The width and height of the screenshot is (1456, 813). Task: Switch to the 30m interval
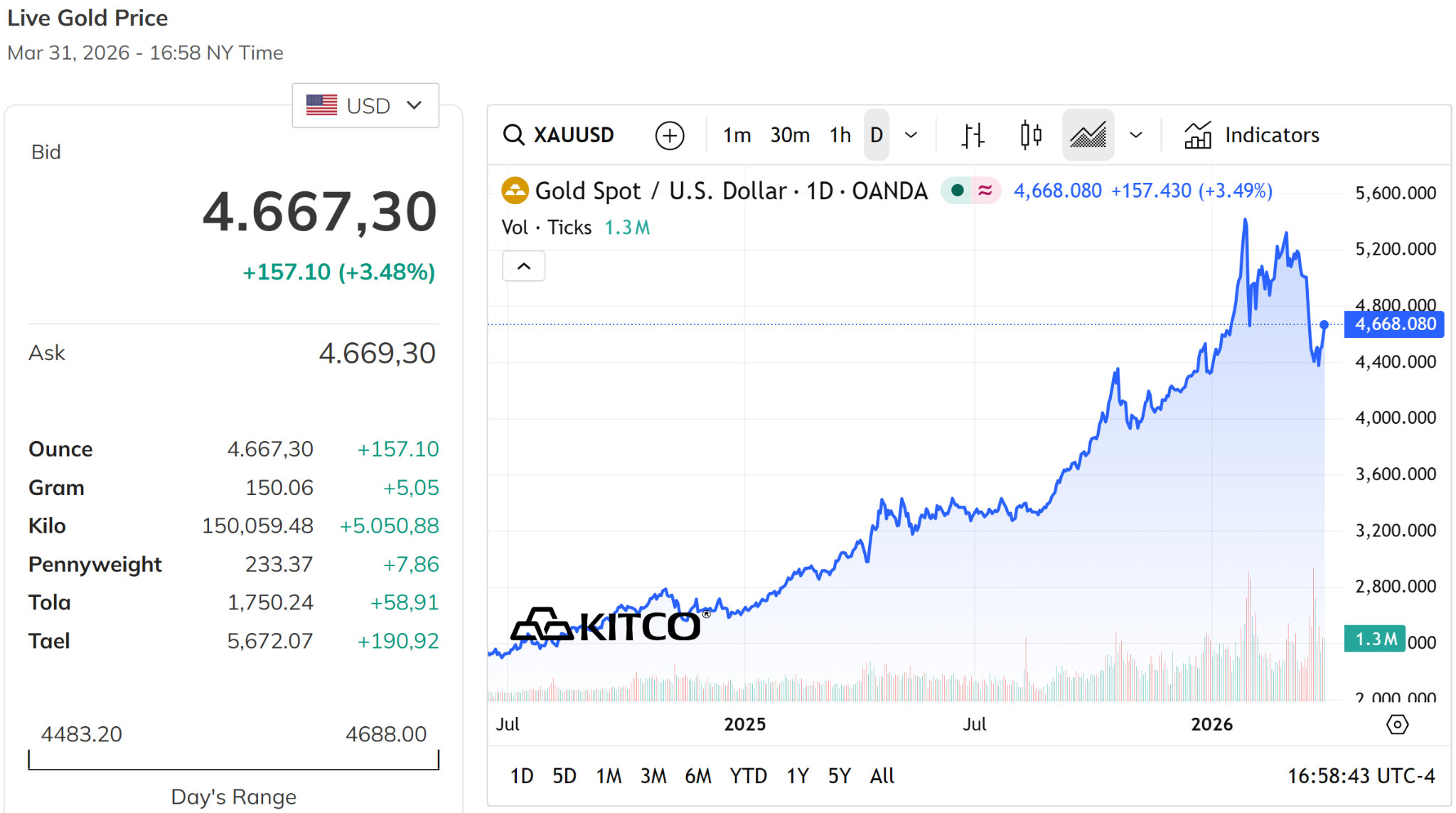coord(790,134)
